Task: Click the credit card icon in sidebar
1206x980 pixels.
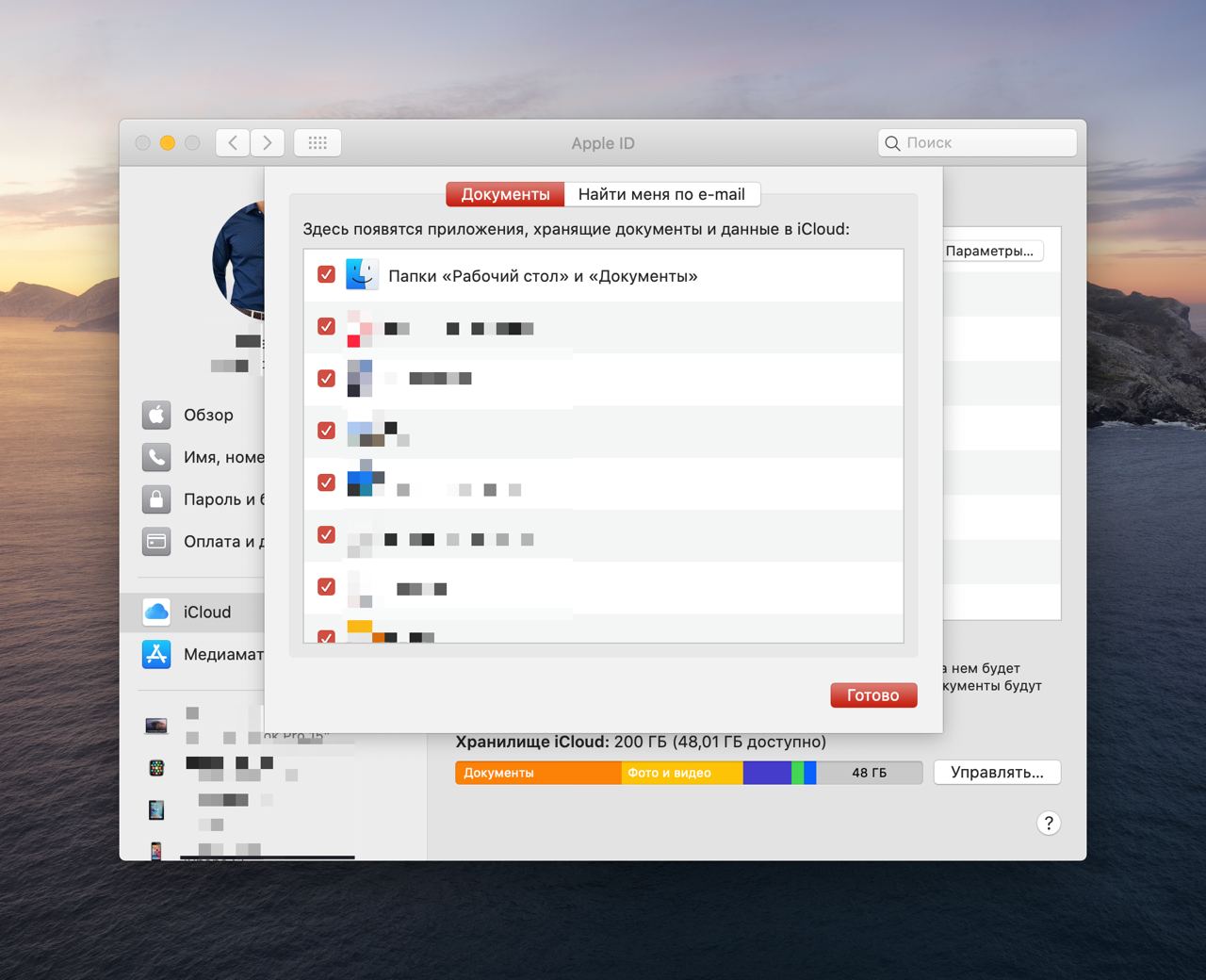Action: pyautogui.click(x=156, y=541)
